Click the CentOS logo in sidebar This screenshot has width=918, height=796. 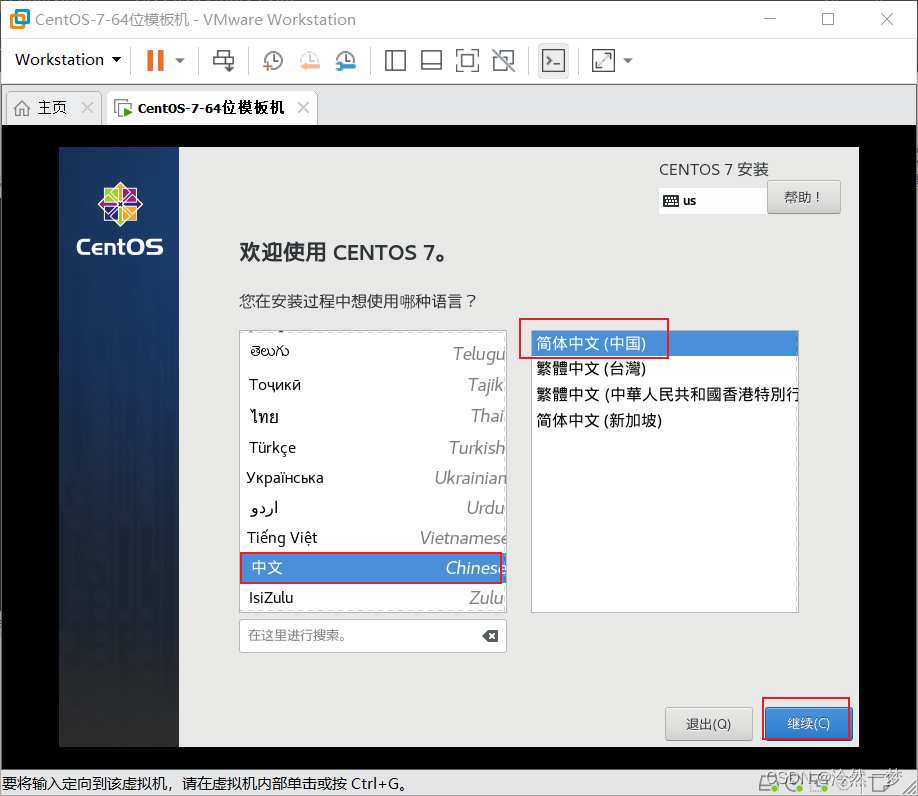(x=120, y=220)
